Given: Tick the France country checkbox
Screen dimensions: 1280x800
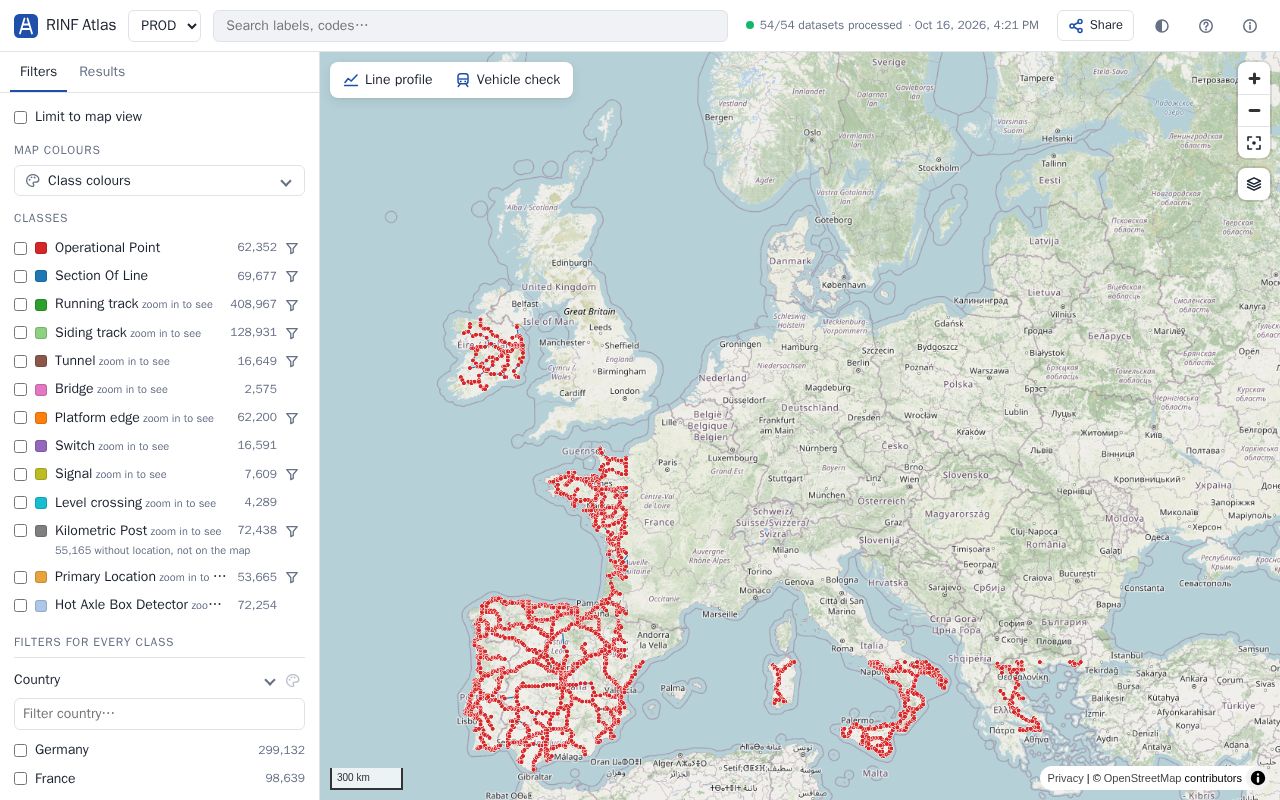Looking at the screenshot, I should [20, 778].
